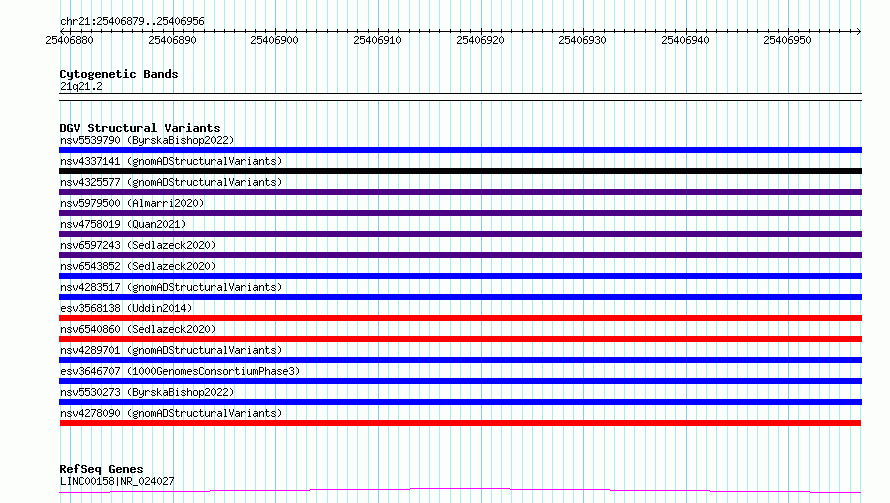Click the chr21:25406879..25406956 region label
The height and width of the screenshot is (503, 890).
132,21
